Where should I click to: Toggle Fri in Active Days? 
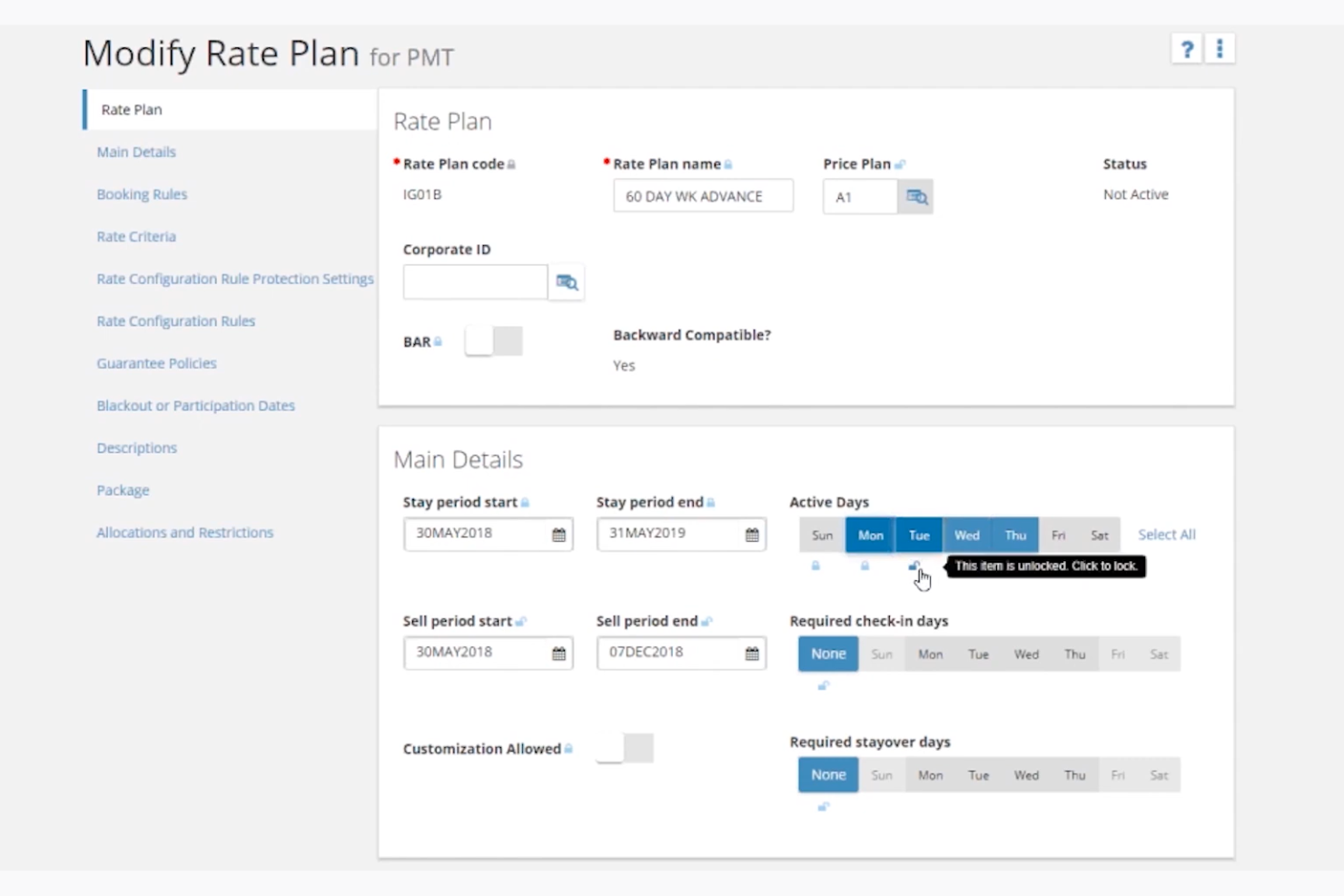click(x=1058, y=535)
